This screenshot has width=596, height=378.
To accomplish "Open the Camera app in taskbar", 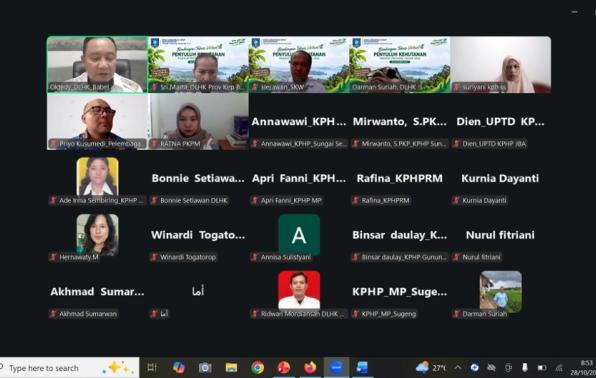I will [205, 367].
